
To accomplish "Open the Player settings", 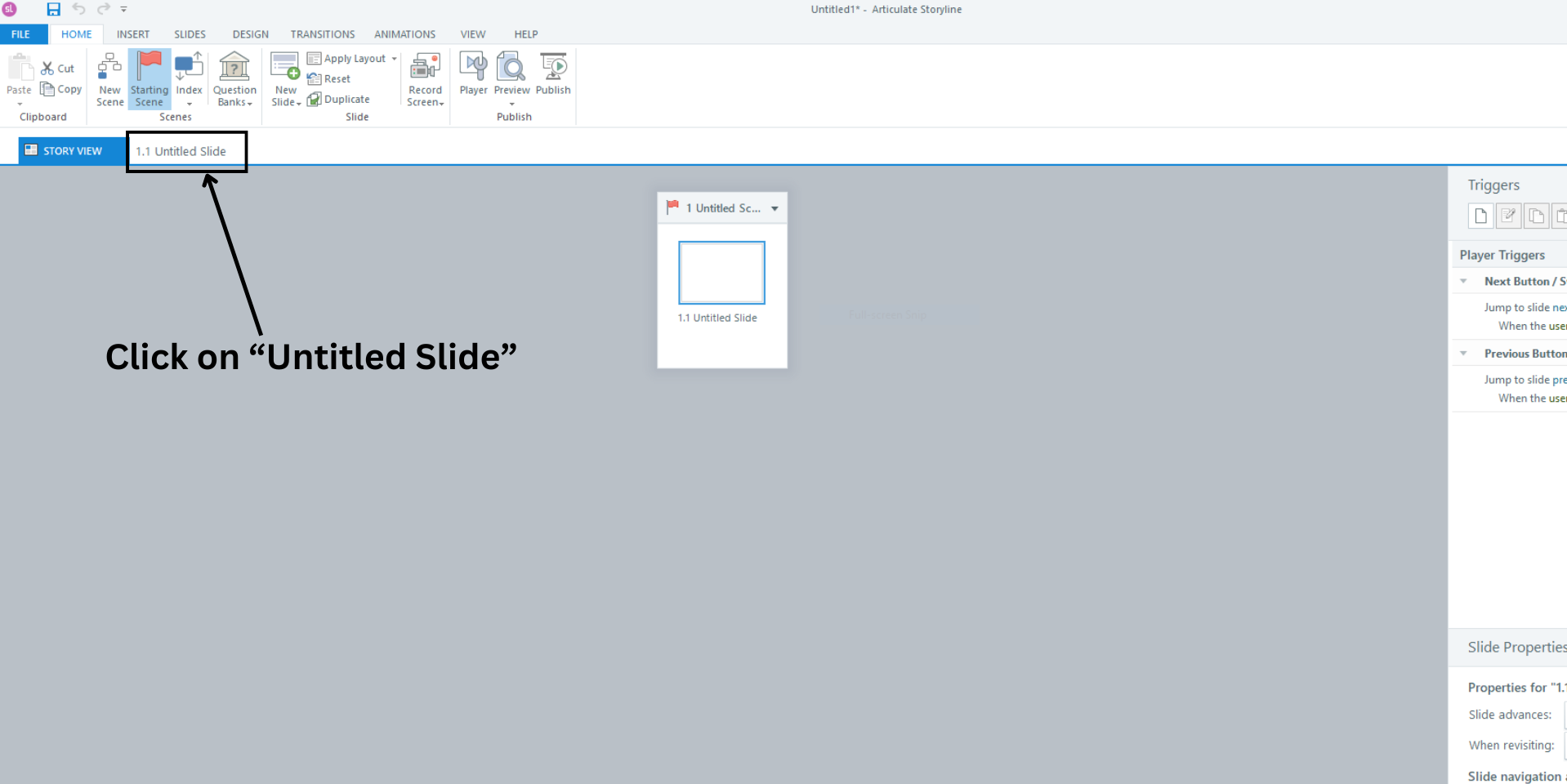I will point(473,73).
